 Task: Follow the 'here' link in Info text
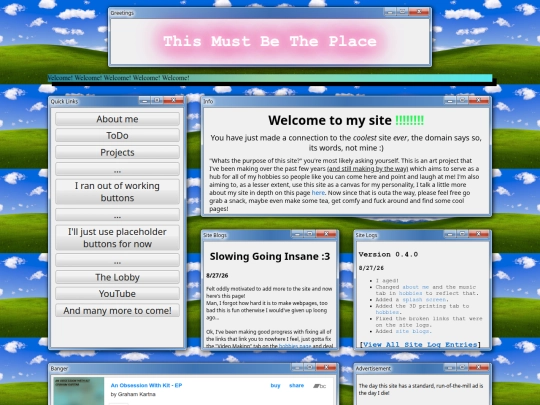pos(318,193)
